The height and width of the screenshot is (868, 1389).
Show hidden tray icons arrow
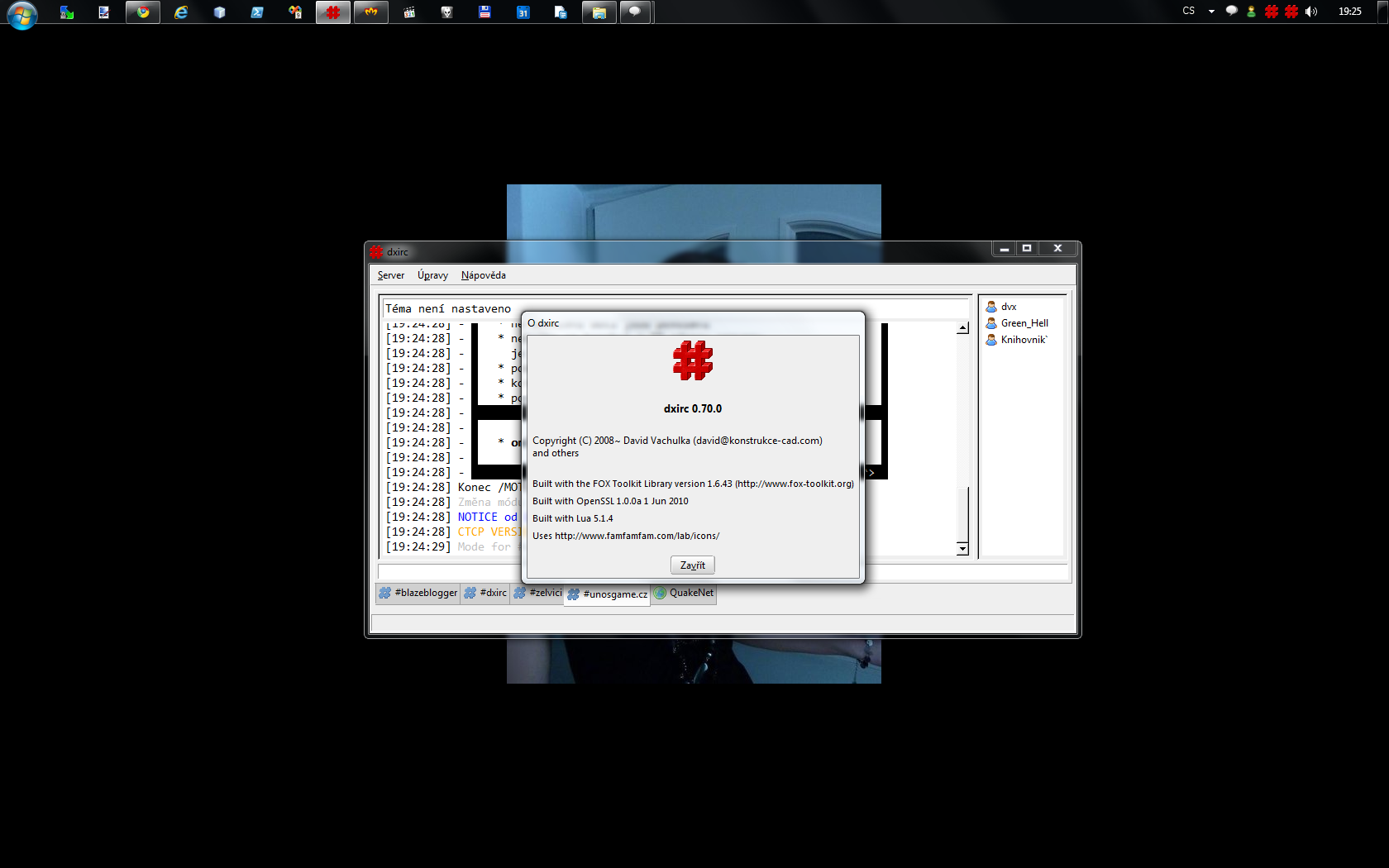click(1211, 12)
